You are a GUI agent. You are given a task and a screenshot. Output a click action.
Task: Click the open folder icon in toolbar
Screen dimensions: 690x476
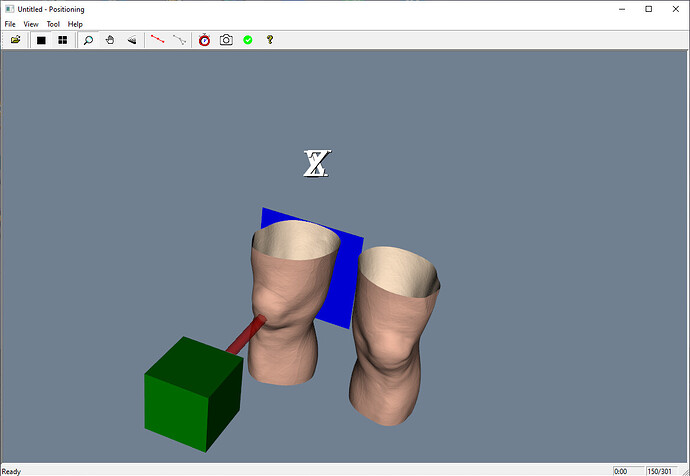[16, 40]
